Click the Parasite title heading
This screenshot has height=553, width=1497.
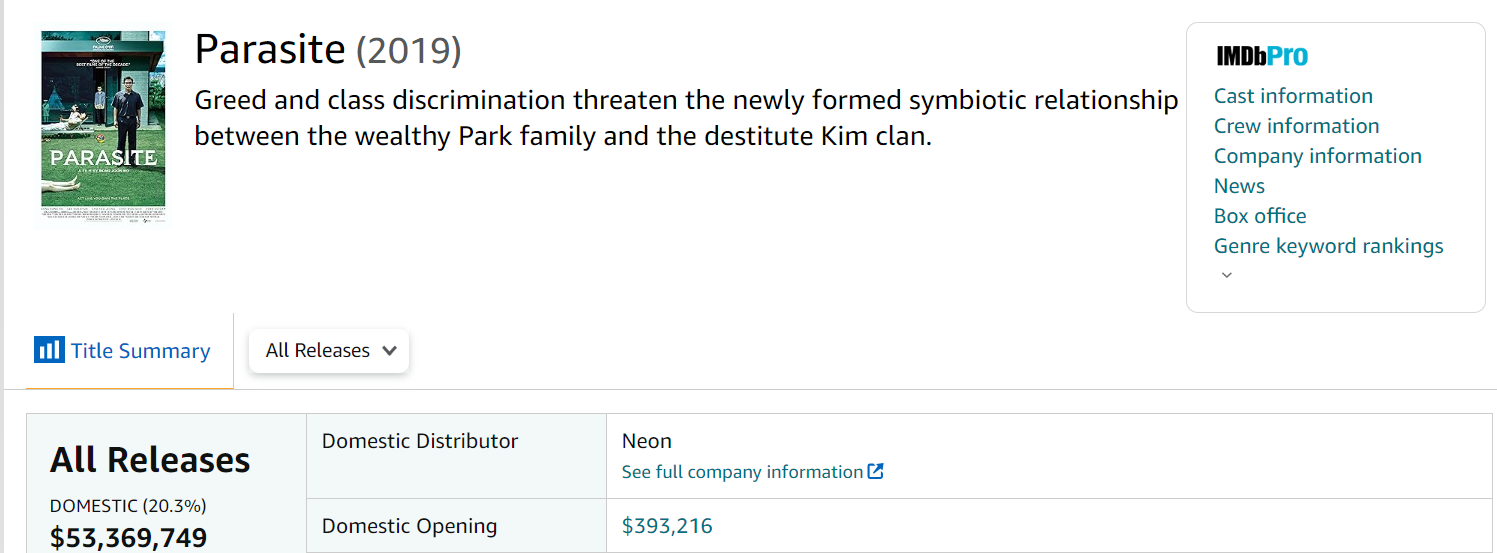(270, 49)
